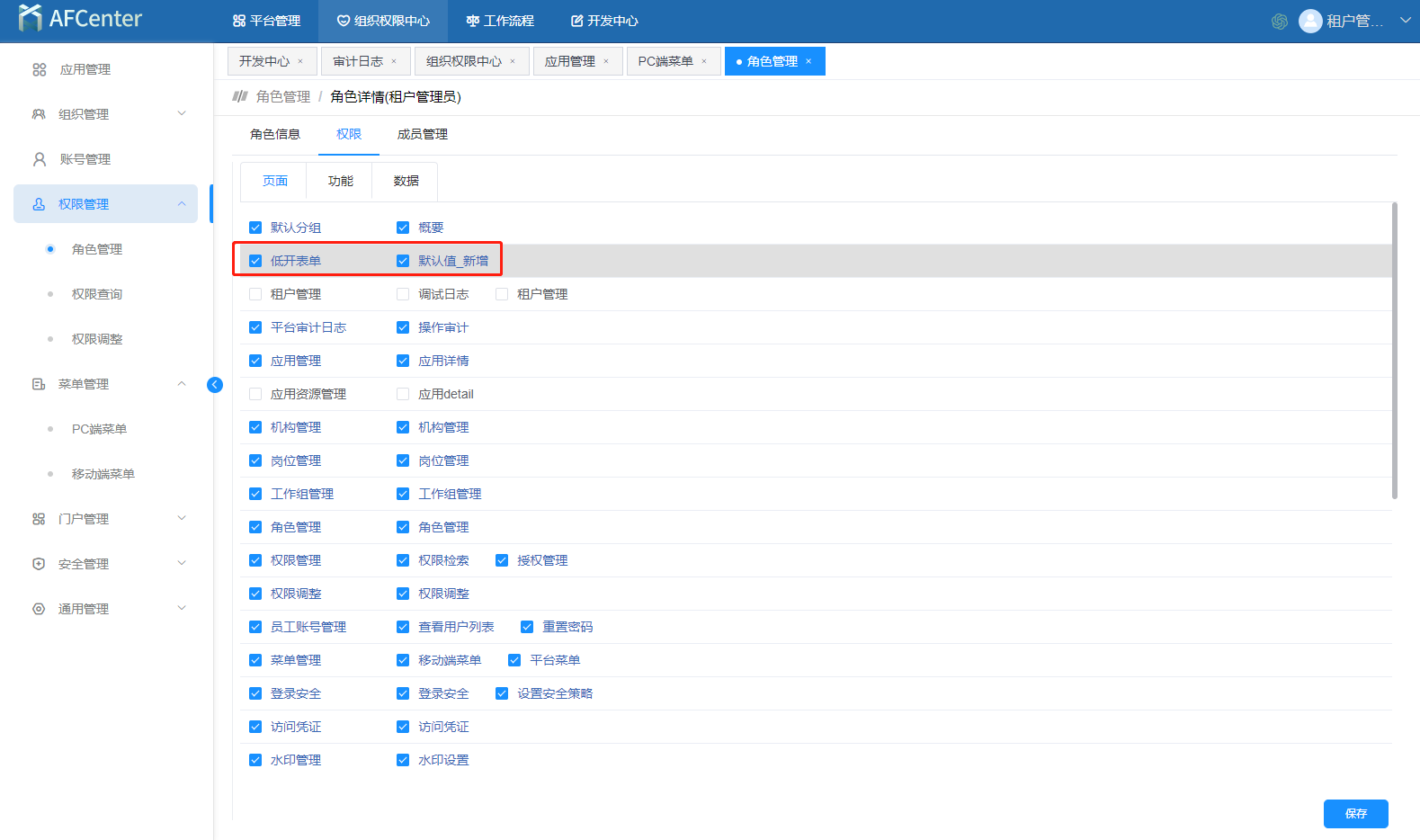Click the AFCenter logo icon
This screenshot has width=1420, height=840.
[x=30, y=18]
